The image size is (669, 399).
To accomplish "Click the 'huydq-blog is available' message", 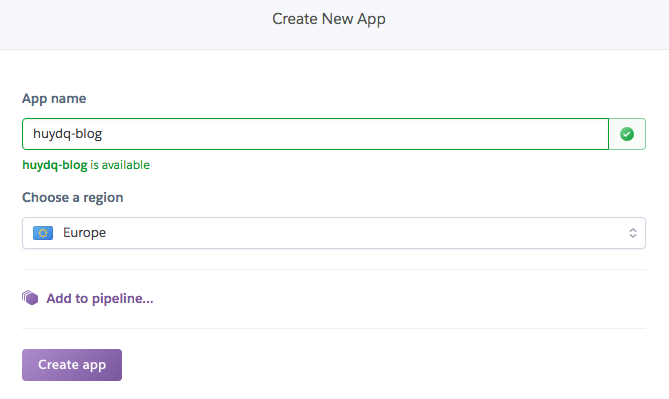I will [86, 165].
